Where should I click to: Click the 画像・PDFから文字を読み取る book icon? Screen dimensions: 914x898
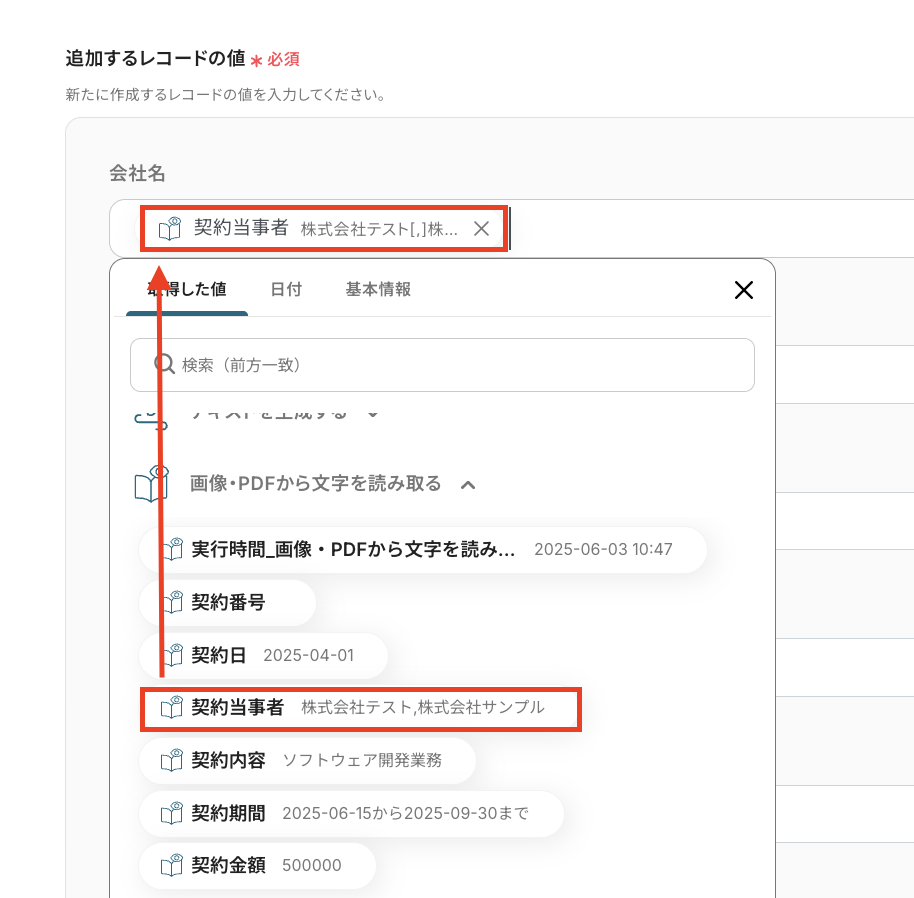(x=151, y=484)
